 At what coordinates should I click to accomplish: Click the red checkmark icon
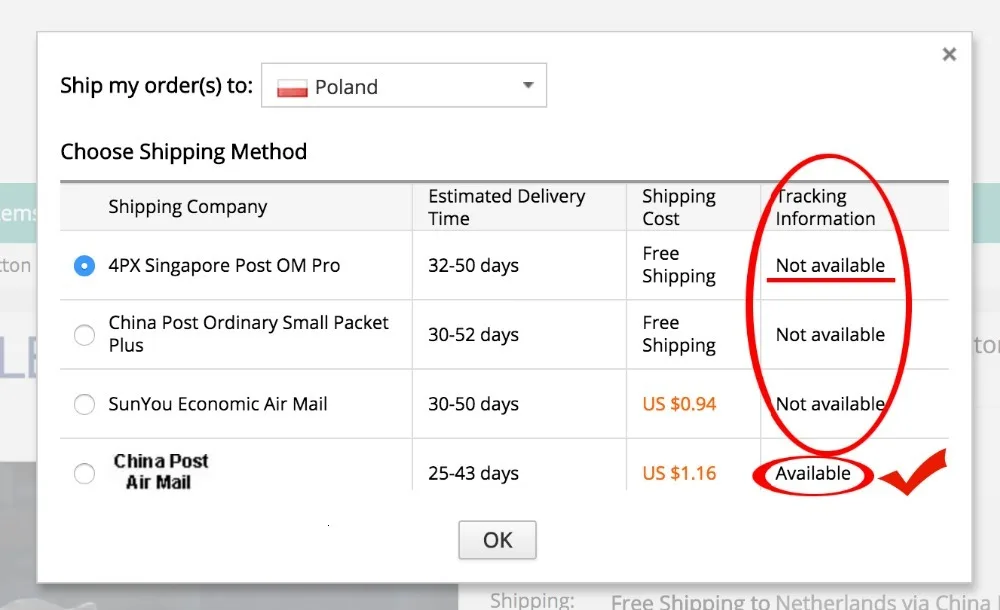pos(913,472)
